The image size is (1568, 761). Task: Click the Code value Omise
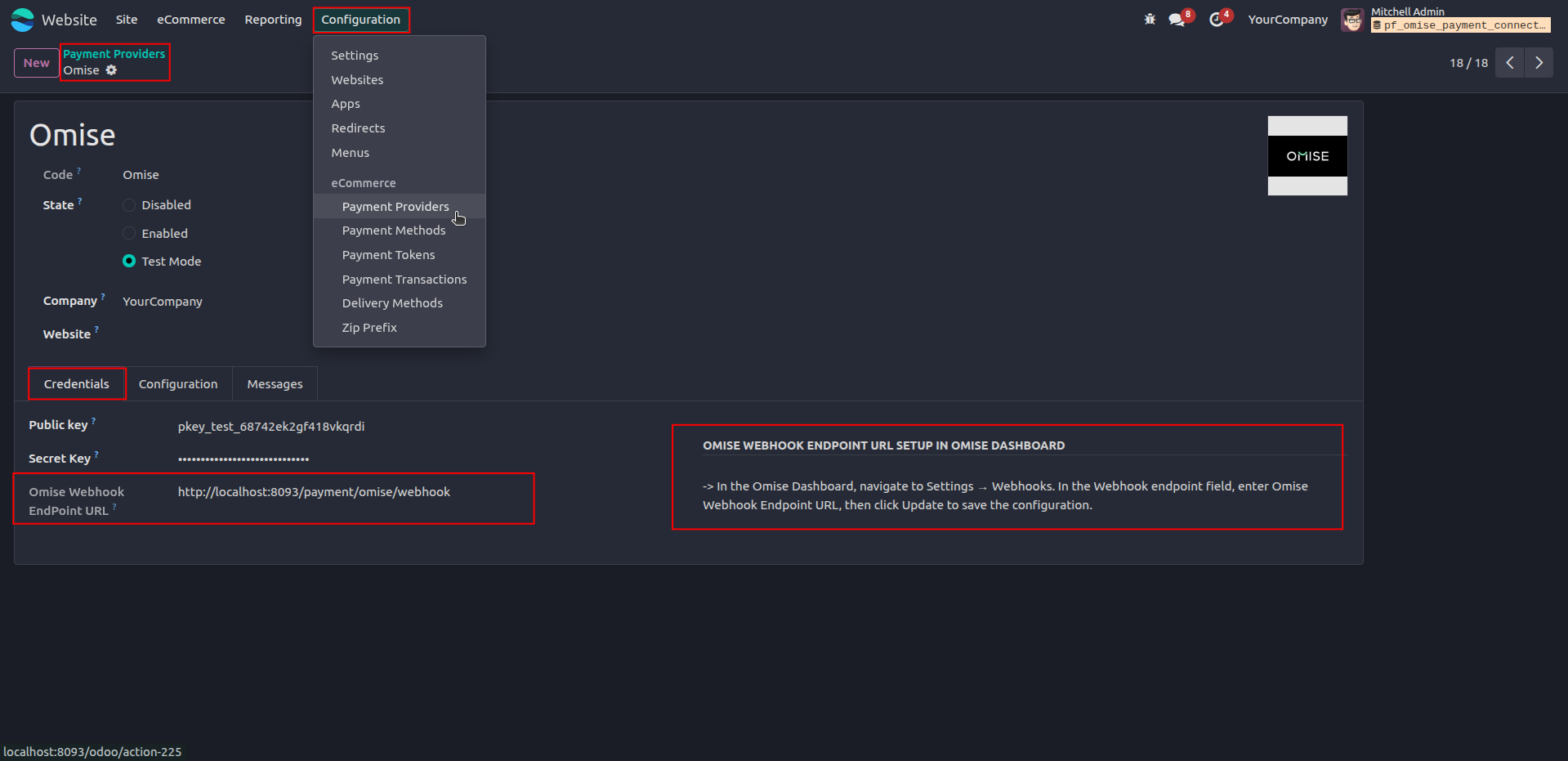[141, 175]
